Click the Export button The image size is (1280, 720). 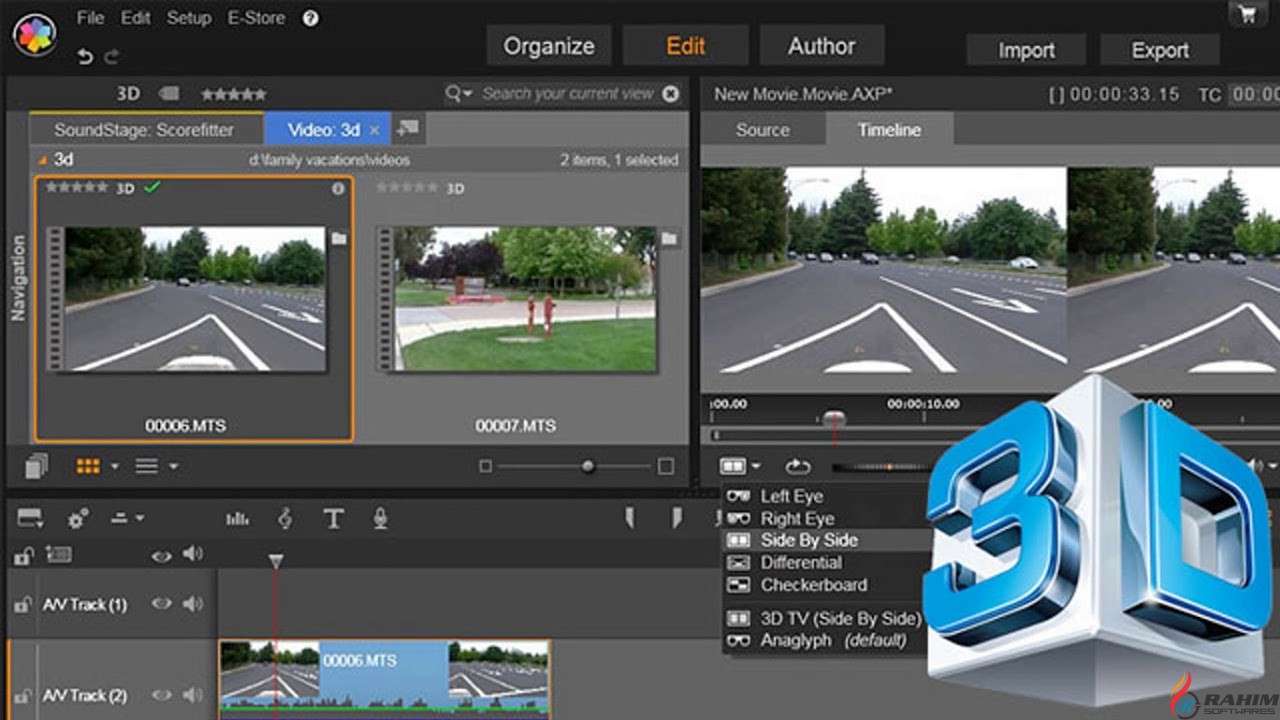click(x=1159, y=50)
